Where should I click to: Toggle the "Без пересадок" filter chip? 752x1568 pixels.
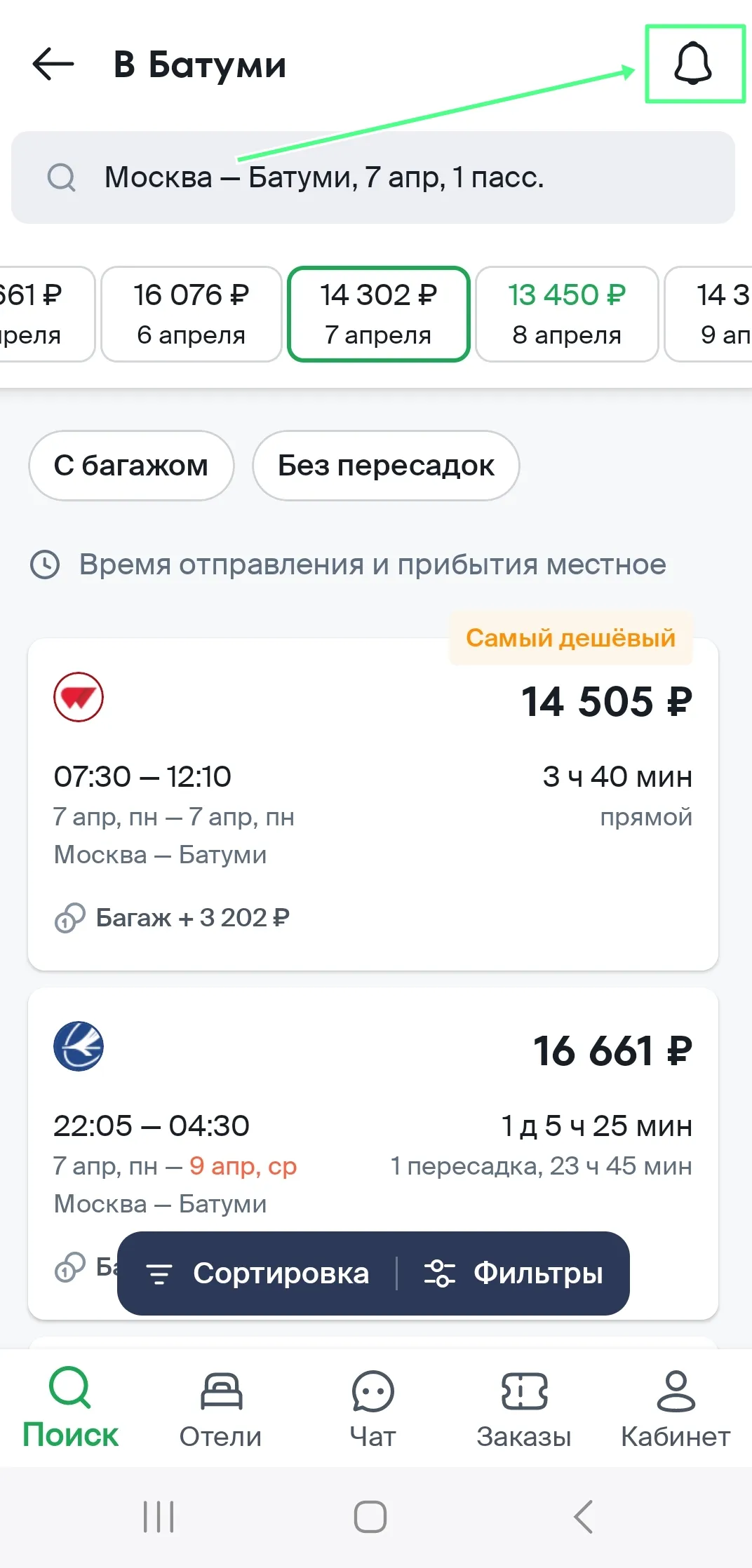click(x=386, y=466)
